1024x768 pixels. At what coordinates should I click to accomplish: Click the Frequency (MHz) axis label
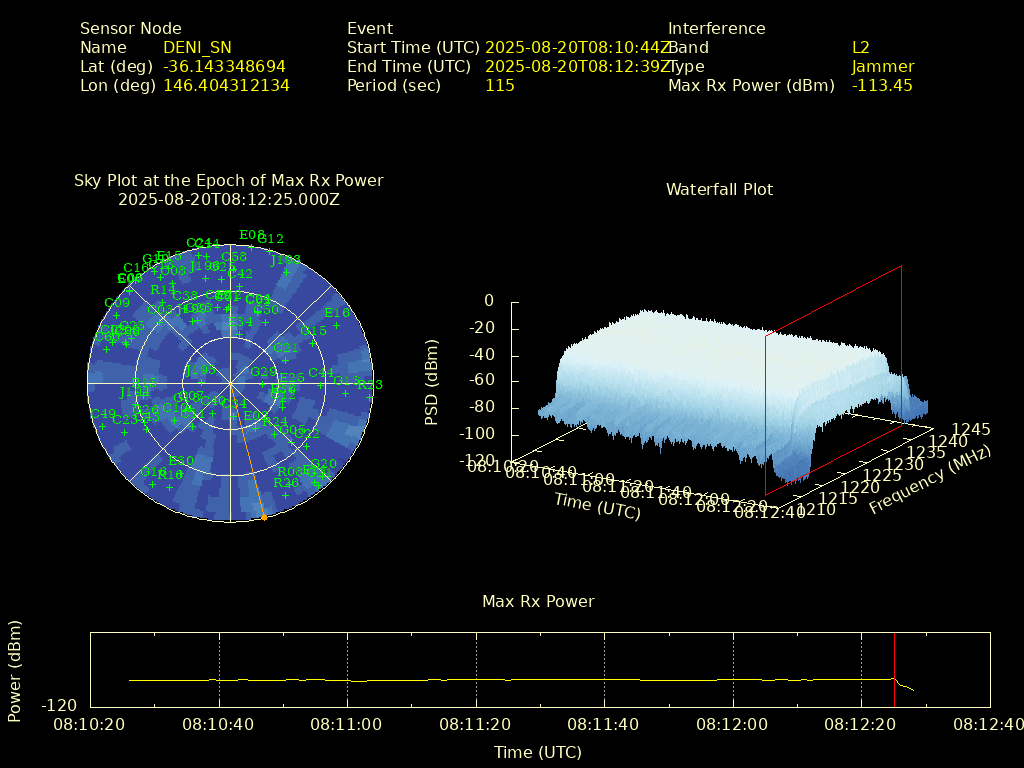coord(929,481)
